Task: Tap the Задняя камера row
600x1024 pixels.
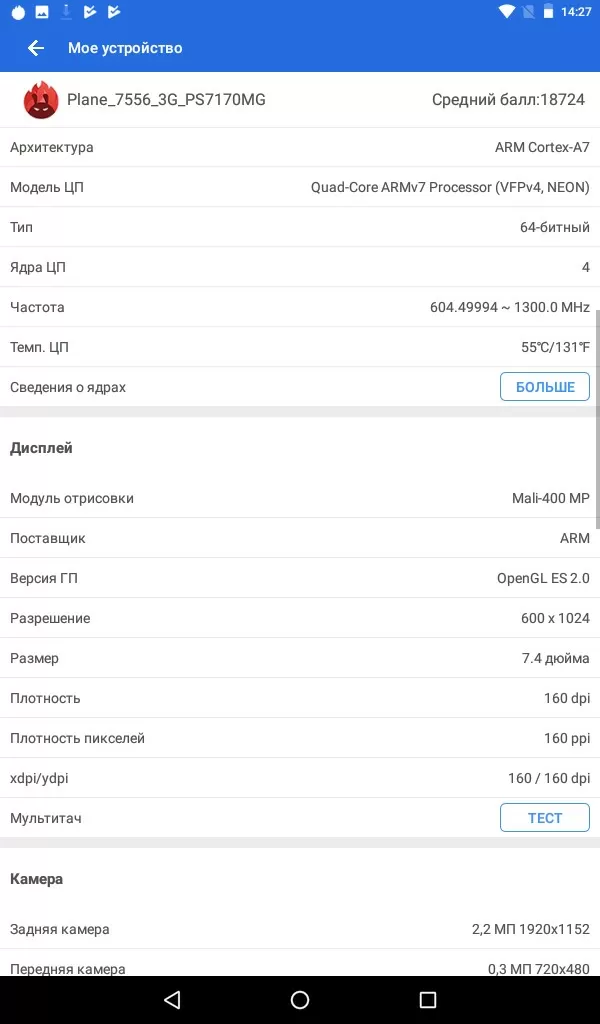Action: (300, 929)
